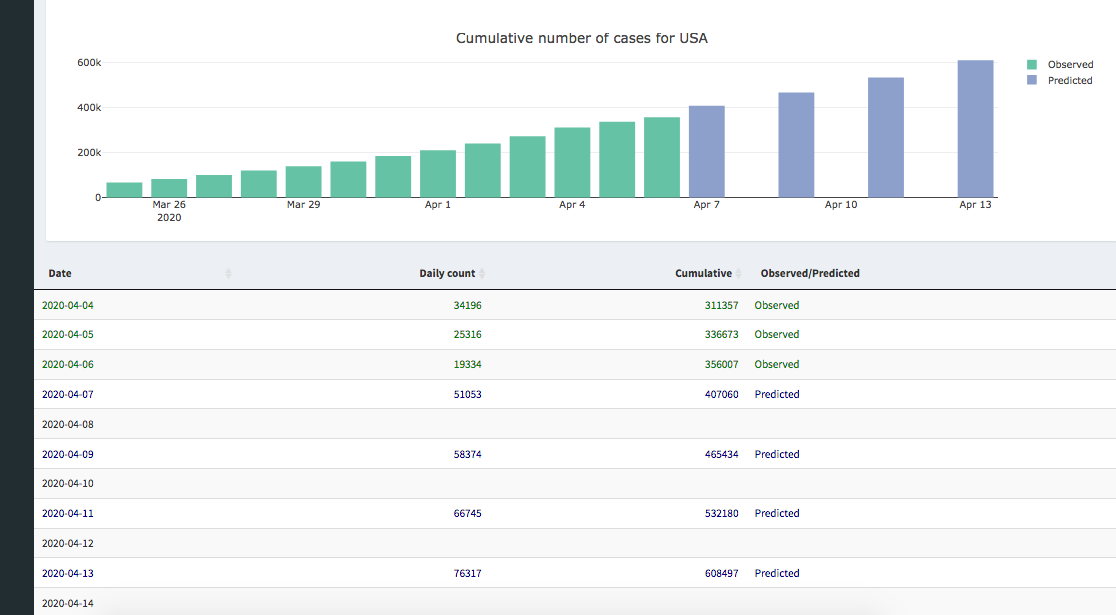Click Observed label in the 2020-04-05 row

click(x=777, y=334)
